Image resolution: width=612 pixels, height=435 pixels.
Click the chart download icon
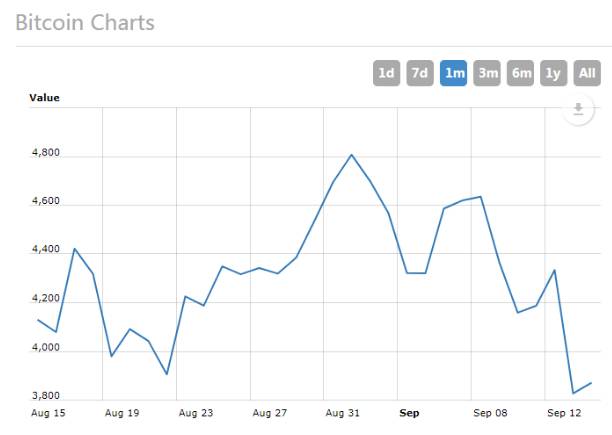(578, 109)
